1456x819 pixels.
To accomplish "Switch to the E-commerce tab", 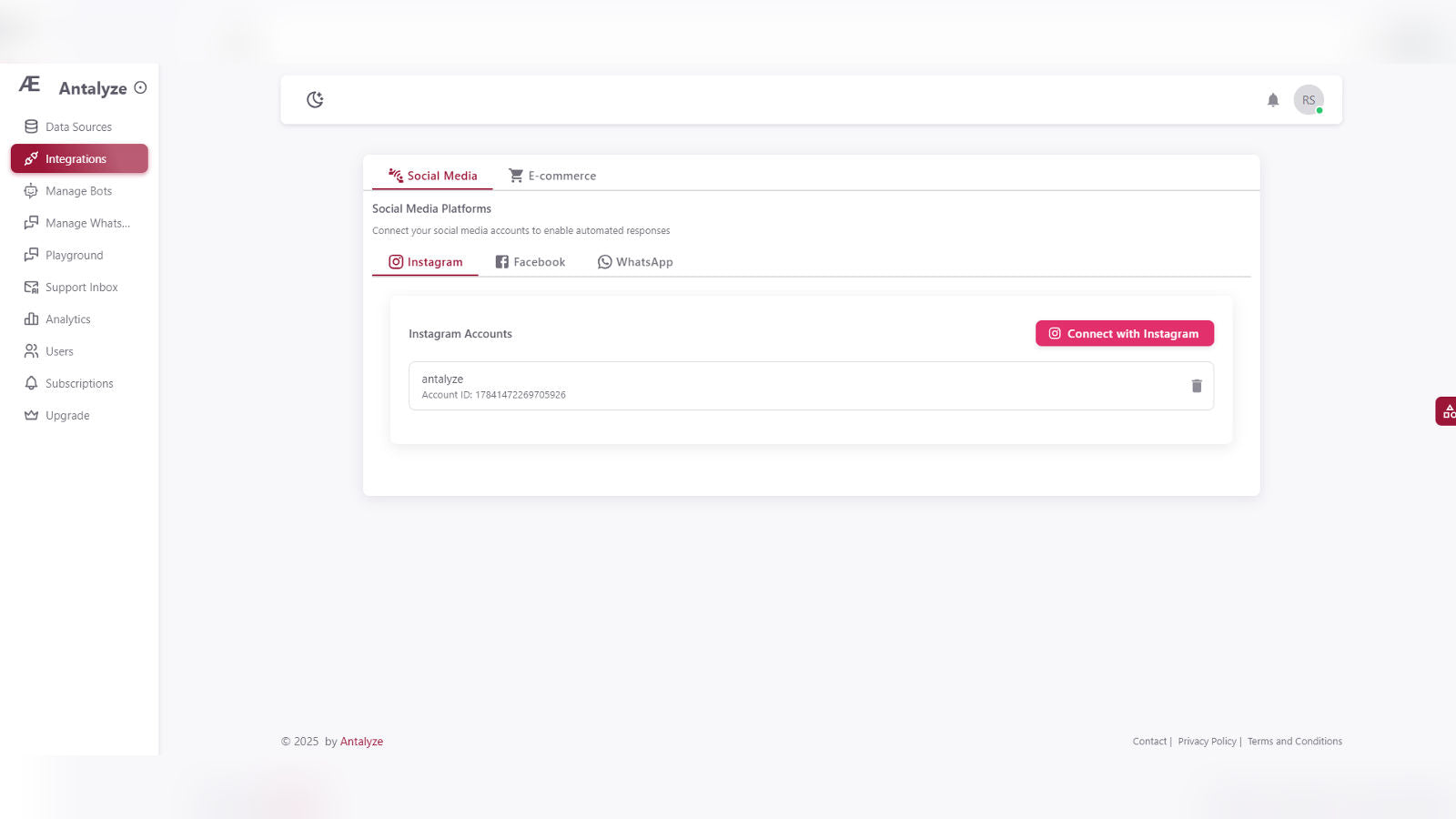I will click(552, 176).
